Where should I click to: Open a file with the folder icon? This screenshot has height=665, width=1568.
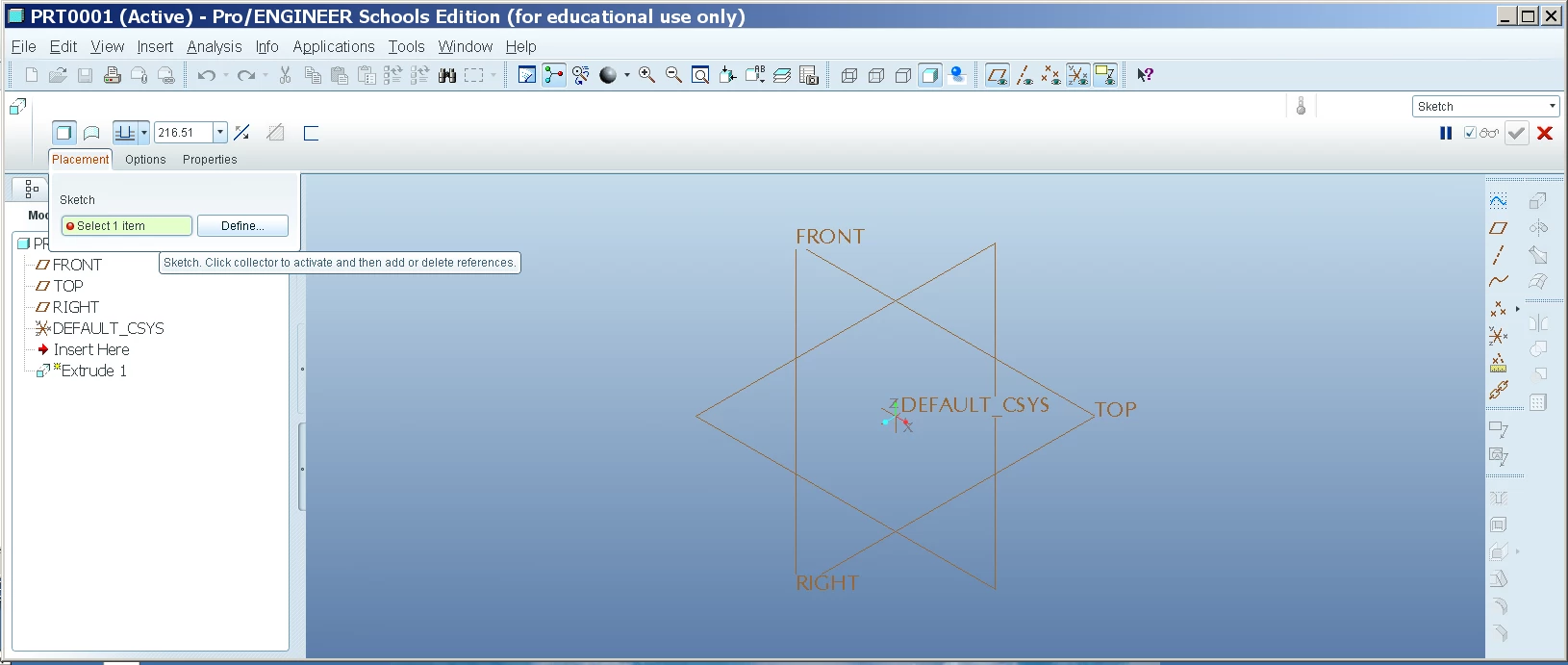pos(58,75)
